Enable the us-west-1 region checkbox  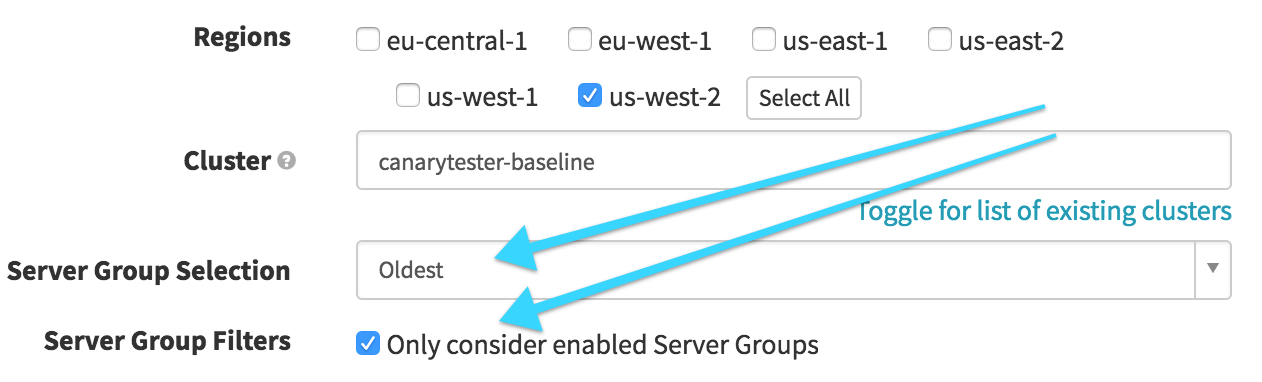407,97
